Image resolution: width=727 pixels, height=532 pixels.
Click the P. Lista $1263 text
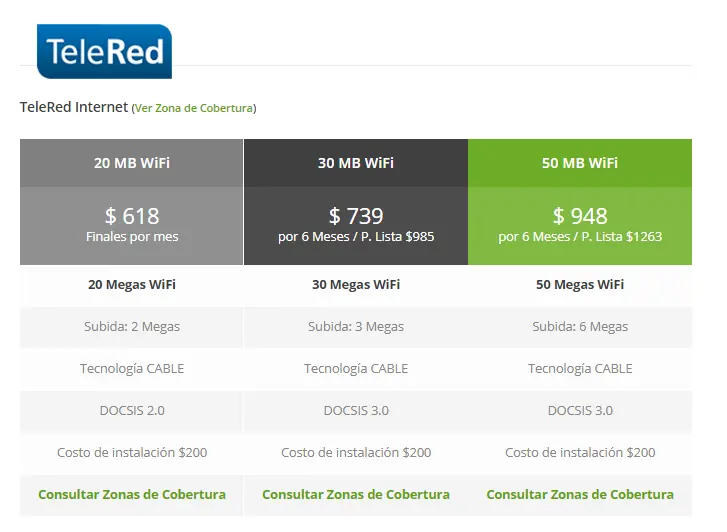pyautogui.click(x=621, y=237)
